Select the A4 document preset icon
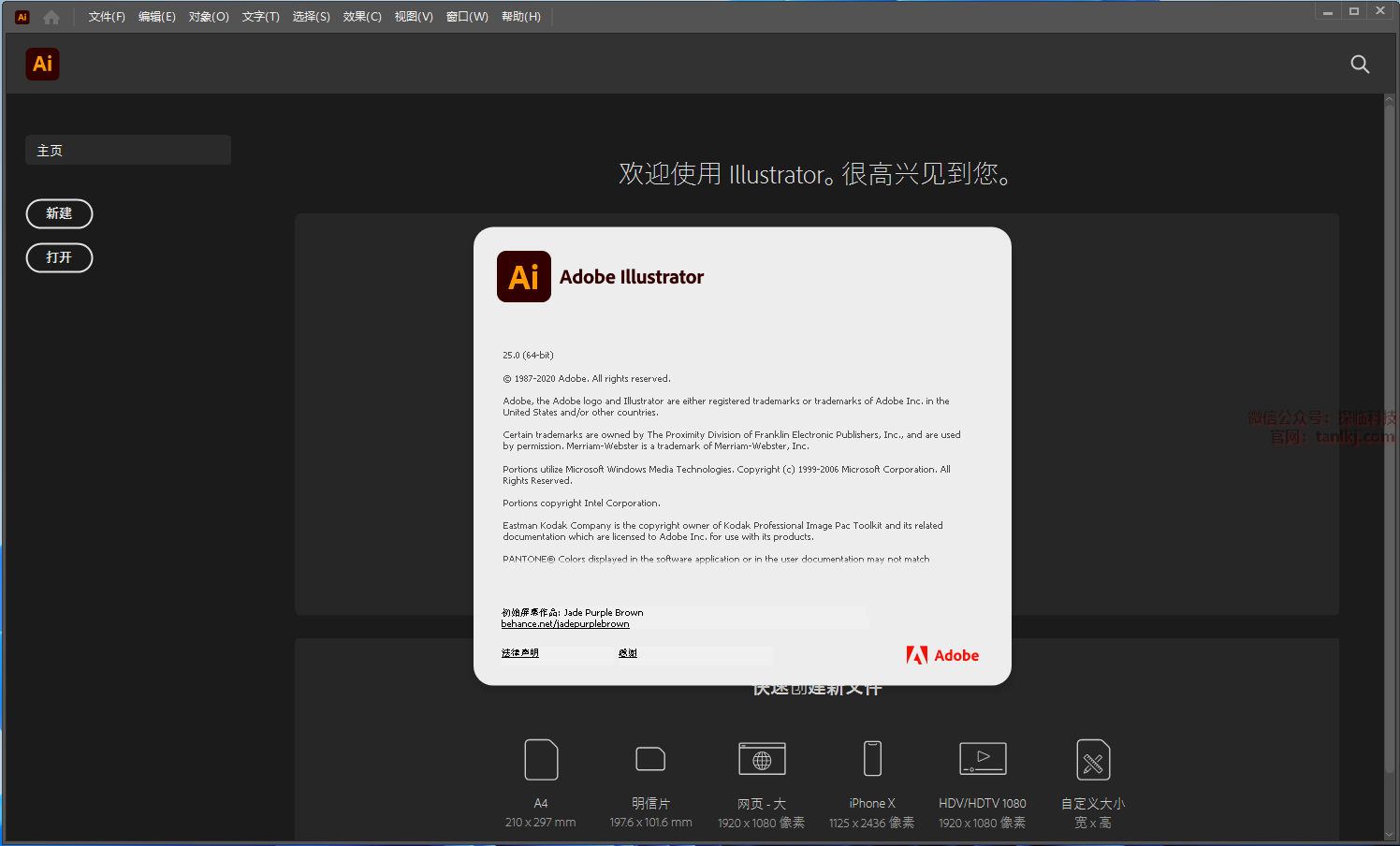 click(541, 759)
